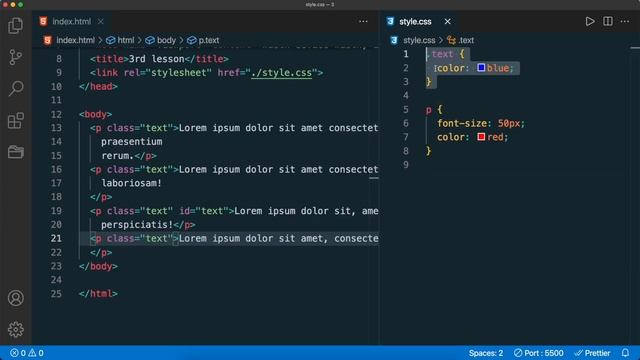Image resolution: width=640 pixels, height=360 pixels.
Task: Open the notifications bell in the status bar
Action: (x=625, y=353)
